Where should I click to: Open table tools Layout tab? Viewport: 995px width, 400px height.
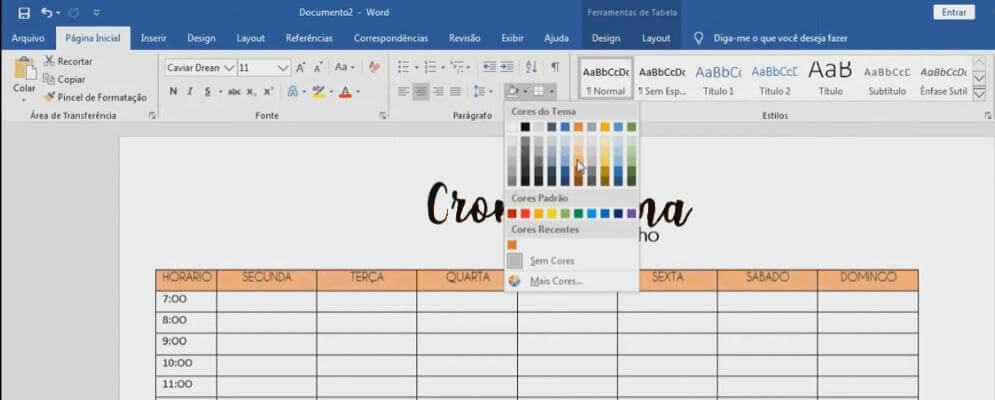(656, 38)
